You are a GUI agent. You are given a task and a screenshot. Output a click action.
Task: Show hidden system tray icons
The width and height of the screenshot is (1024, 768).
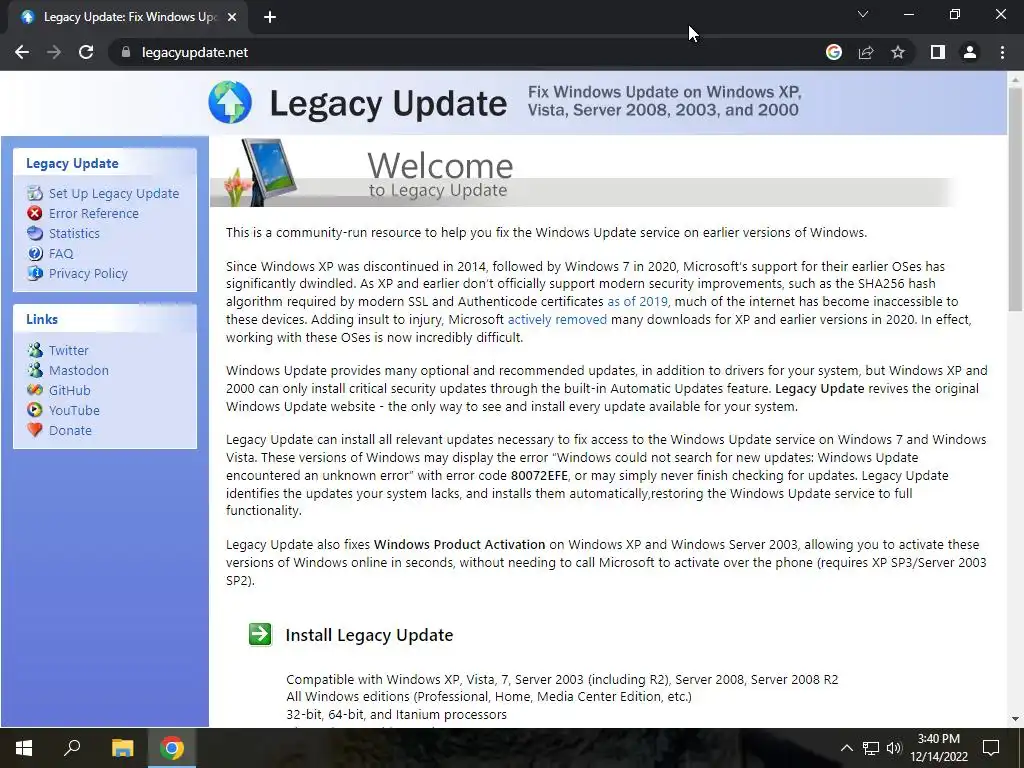coord(846,748)
